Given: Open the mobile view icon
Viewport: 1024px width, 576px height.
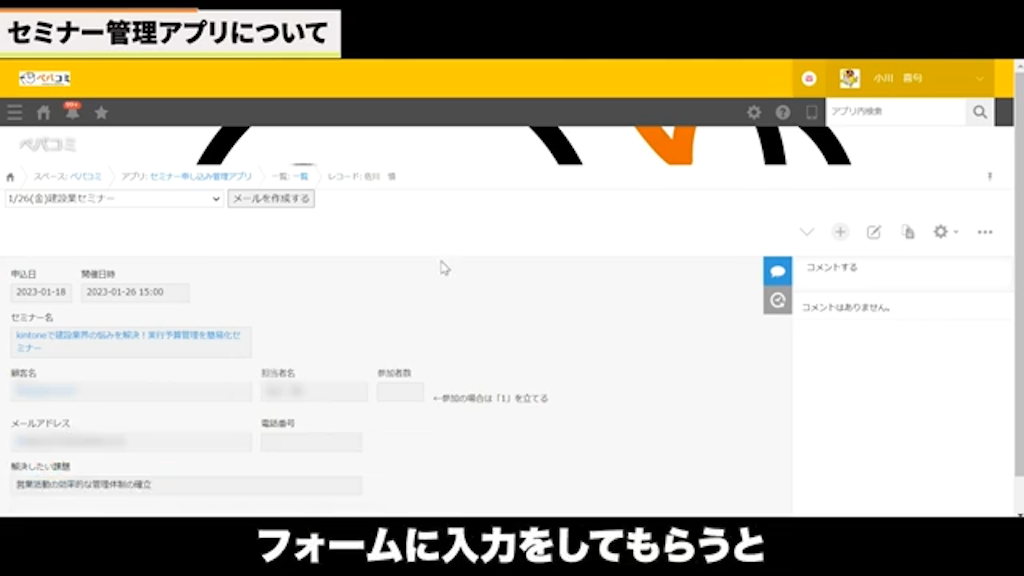Looking at the screenshot, I should tap(810, 112).
